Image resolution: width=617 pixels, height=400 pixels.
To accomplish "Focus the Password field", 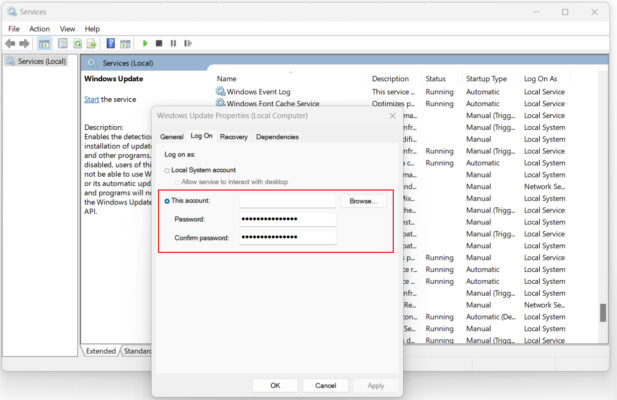I will tap(288, 219).
